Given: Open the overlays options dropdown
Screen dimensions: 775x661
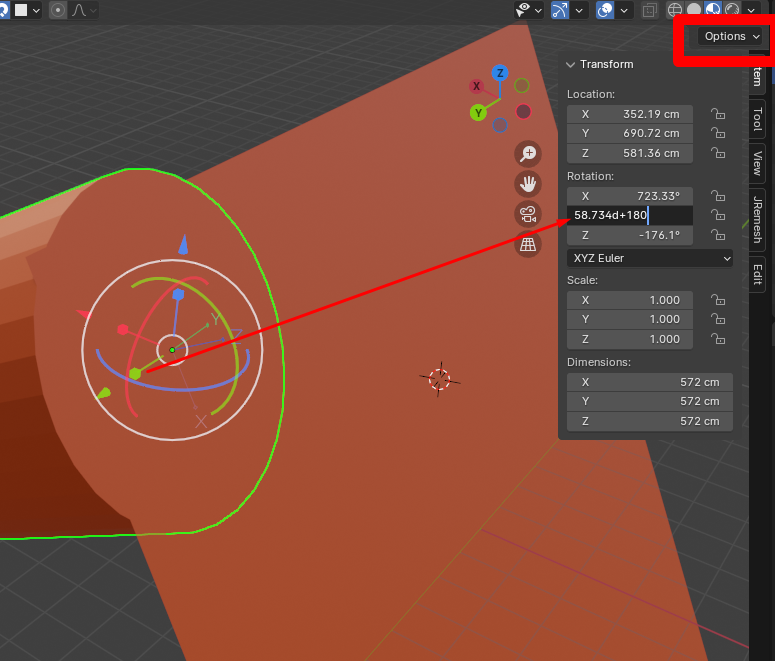Looking at the screenshot, I should tap(624, 10).
